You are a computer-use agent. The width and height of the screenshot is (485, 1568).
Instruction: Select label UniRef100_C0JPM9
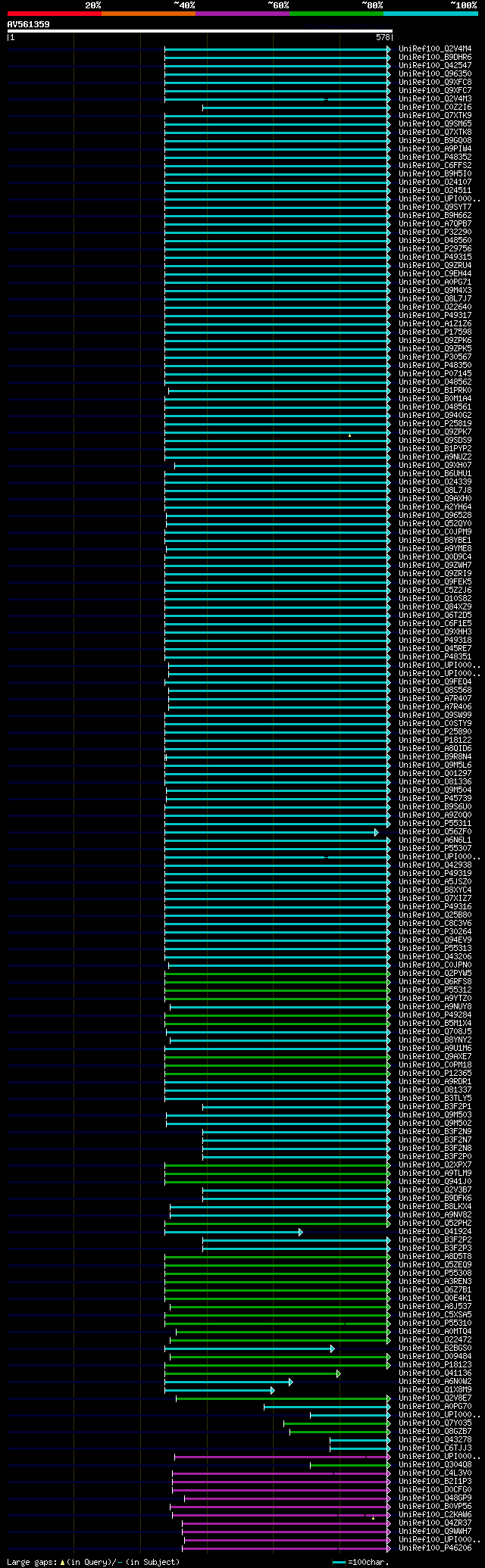(x=435, y=532)
